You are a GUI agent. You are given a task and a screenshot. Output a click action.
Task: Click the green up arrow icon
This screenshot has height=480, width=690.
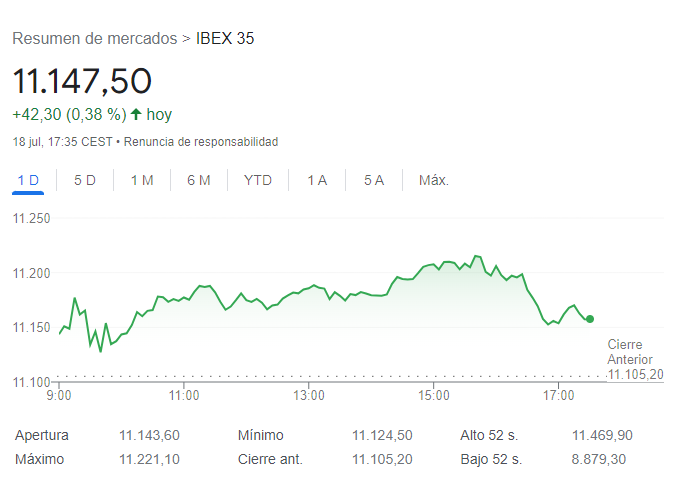136,114
